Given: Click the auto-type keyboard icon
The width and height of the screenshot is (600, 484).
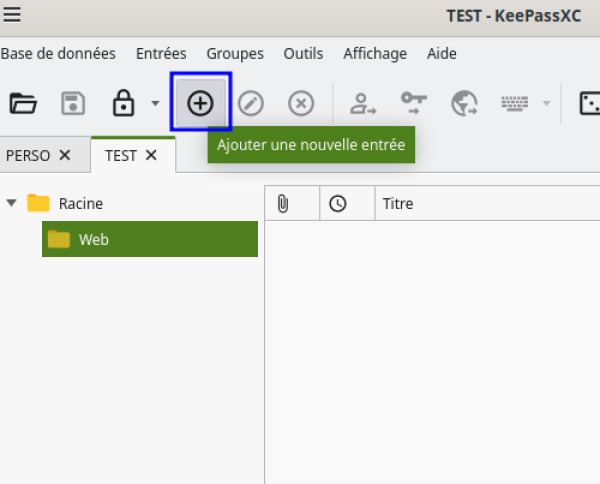Looking at the screenshot, I should point(514,103).
